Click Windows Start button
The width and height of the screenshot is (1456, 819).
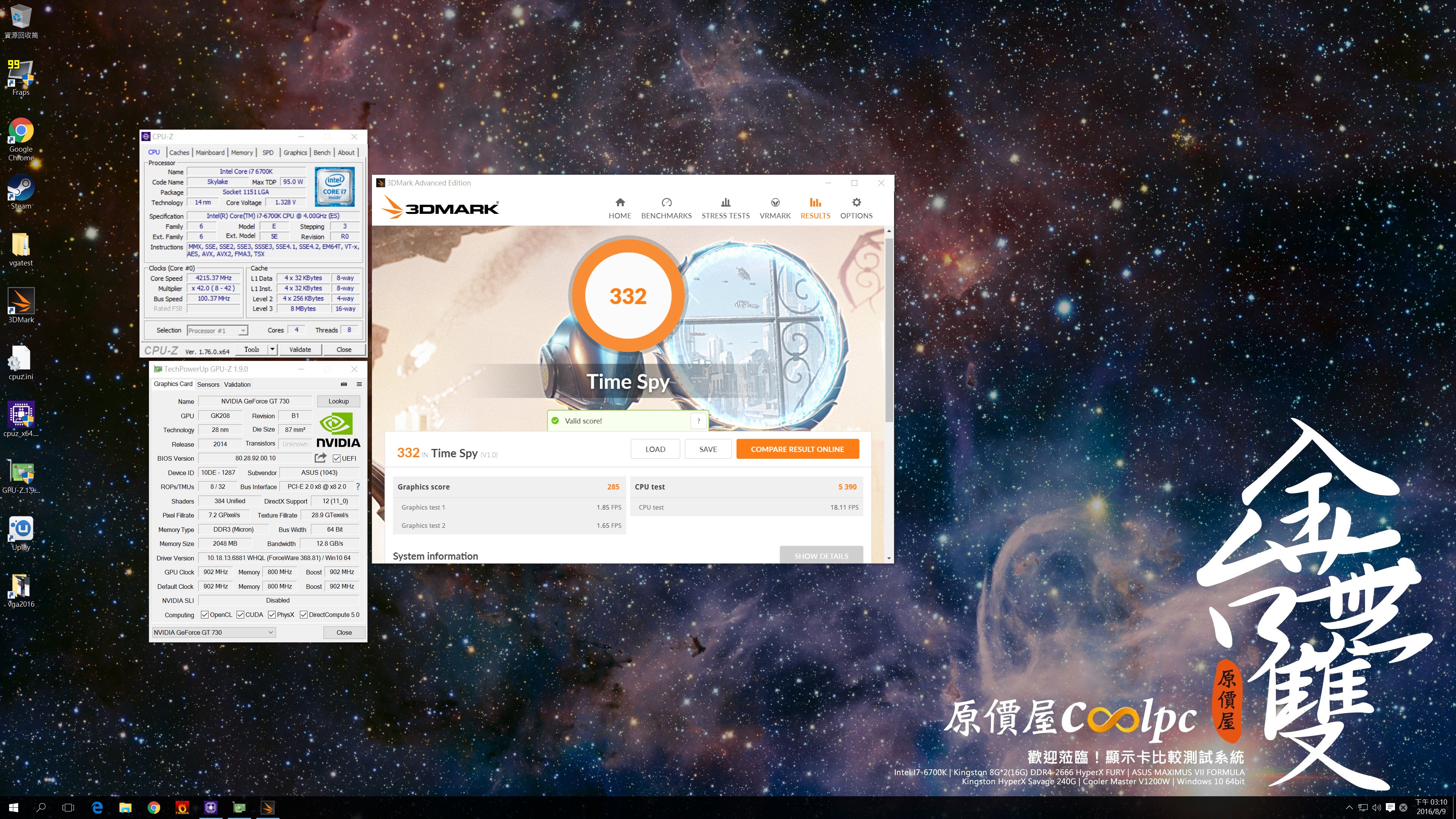[14, 807]
